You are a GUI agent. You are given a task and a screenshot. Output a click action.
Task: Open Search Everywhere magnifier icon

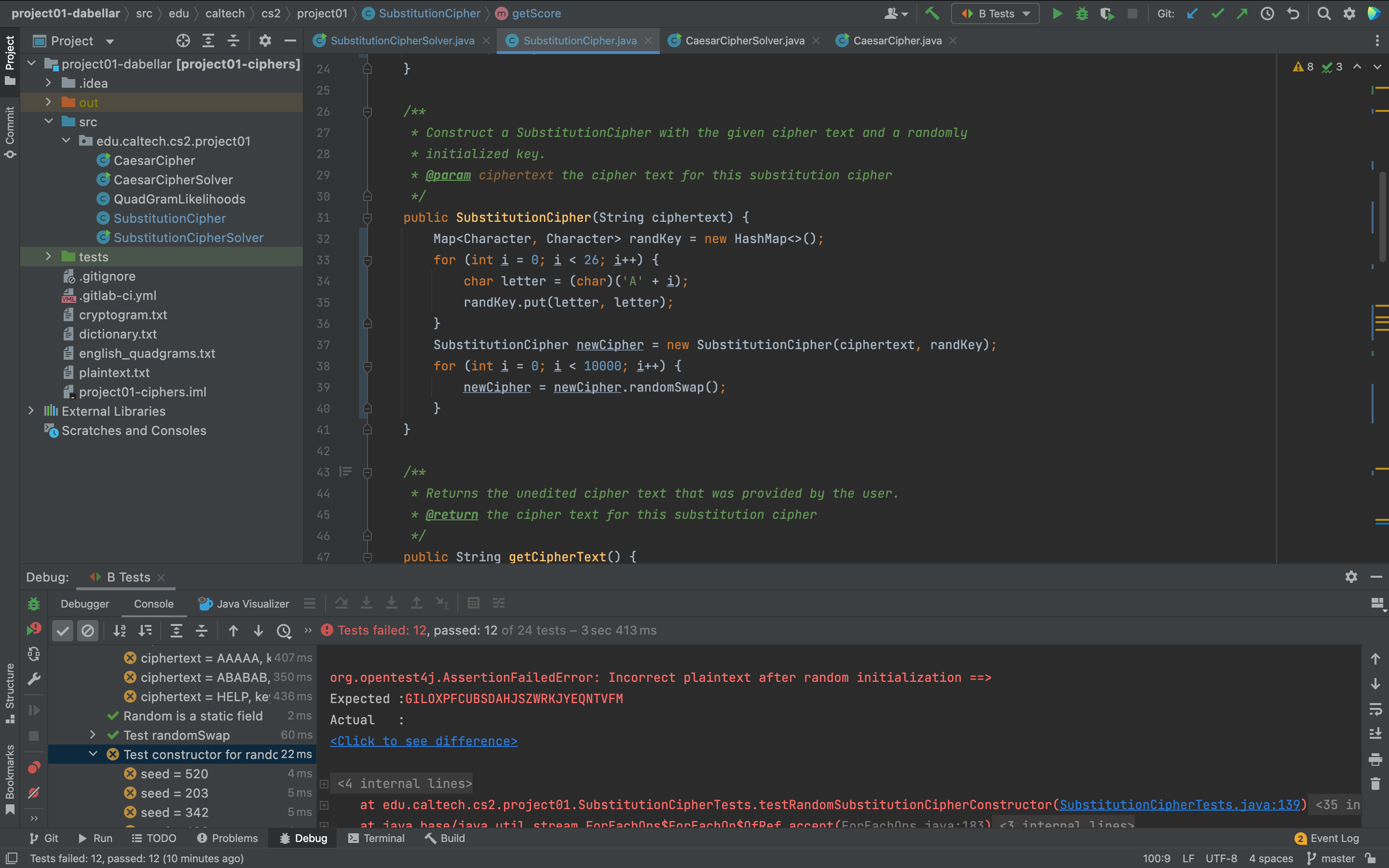pos(1323,13)
